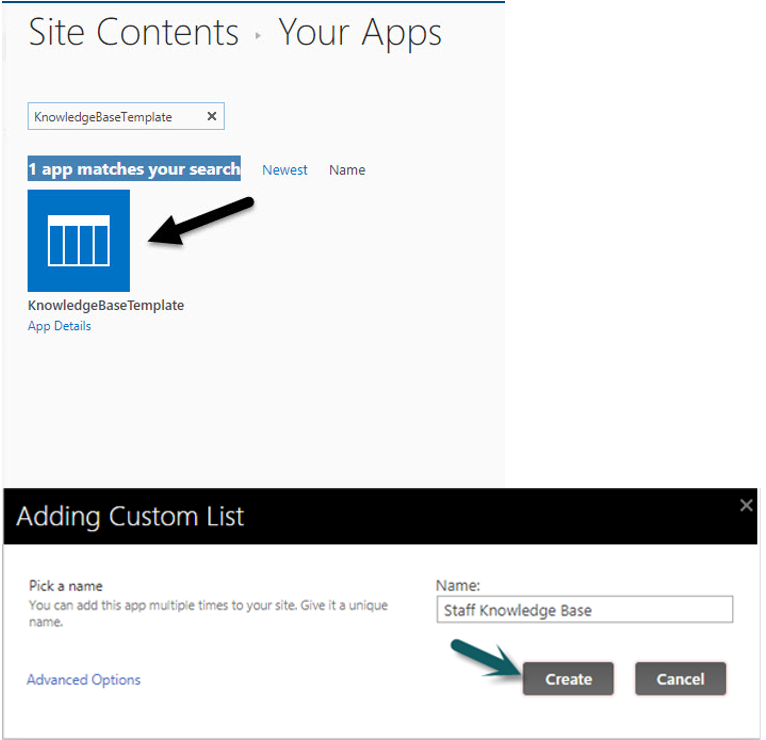This screenshot has width=766, height=740.
Task: Click the Adding Custom List dialog title
Action: tap(130, 516)
